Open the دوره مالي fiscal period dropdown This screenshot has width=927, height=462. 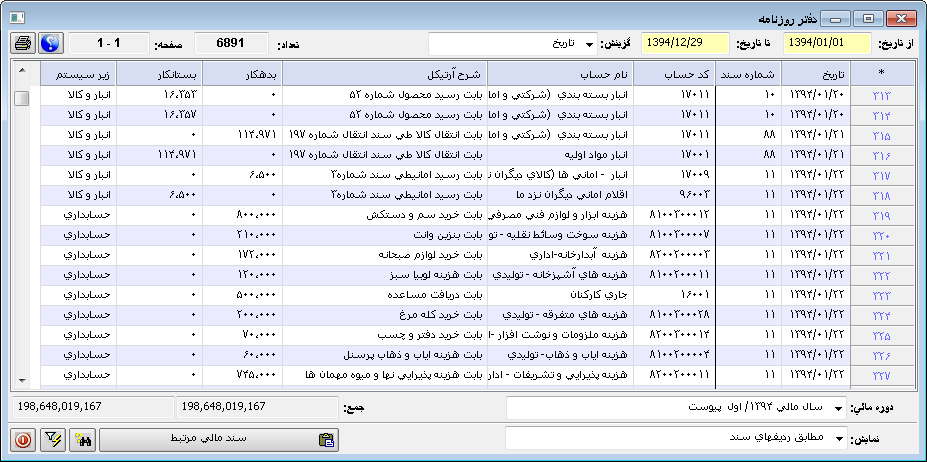pyautogui.click(x=676, y=408)
